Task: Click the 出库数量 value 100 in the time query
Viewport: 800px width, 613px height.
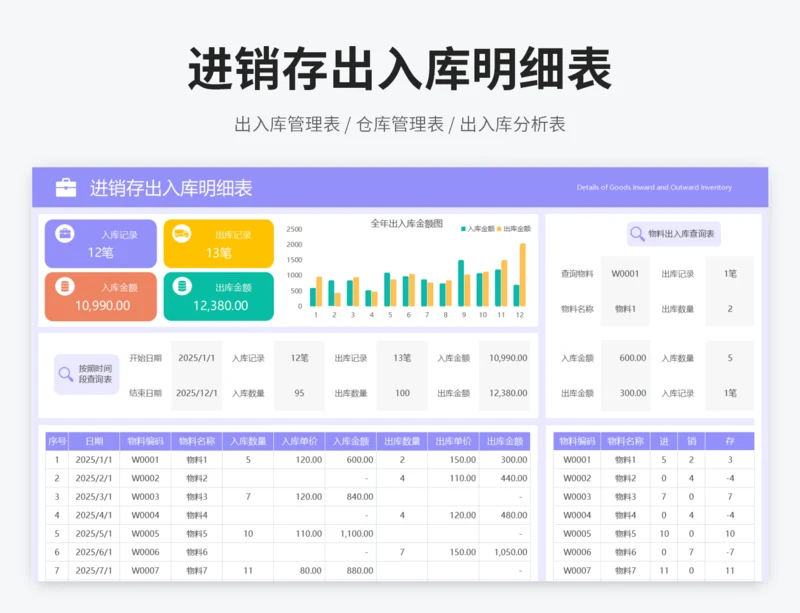Action: point(402,393)
